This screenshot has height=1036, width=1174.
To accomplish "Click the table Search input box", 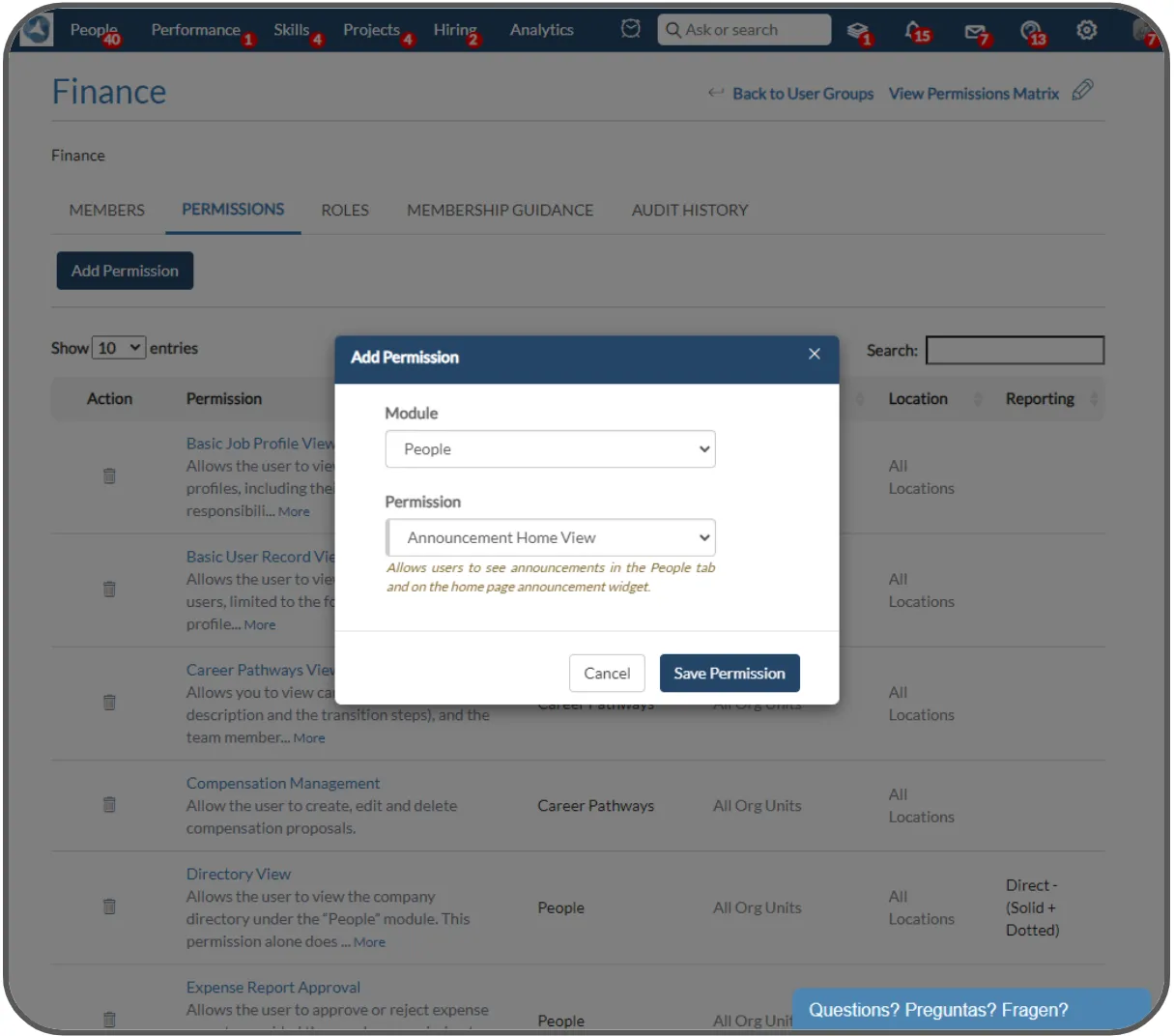I will (x=1015, y=350).
